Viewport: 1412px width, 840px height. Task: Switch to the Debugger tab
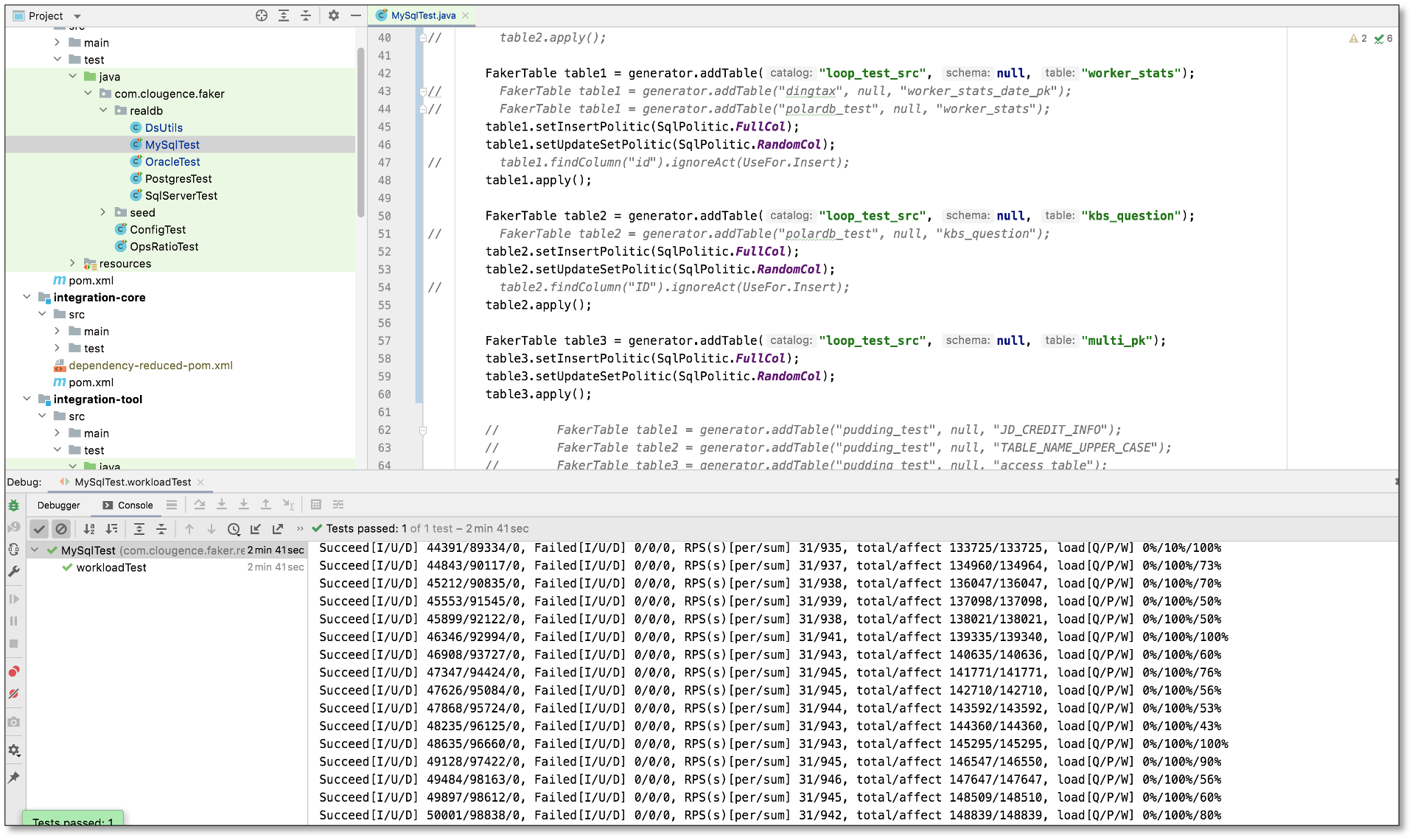(59, 505)
